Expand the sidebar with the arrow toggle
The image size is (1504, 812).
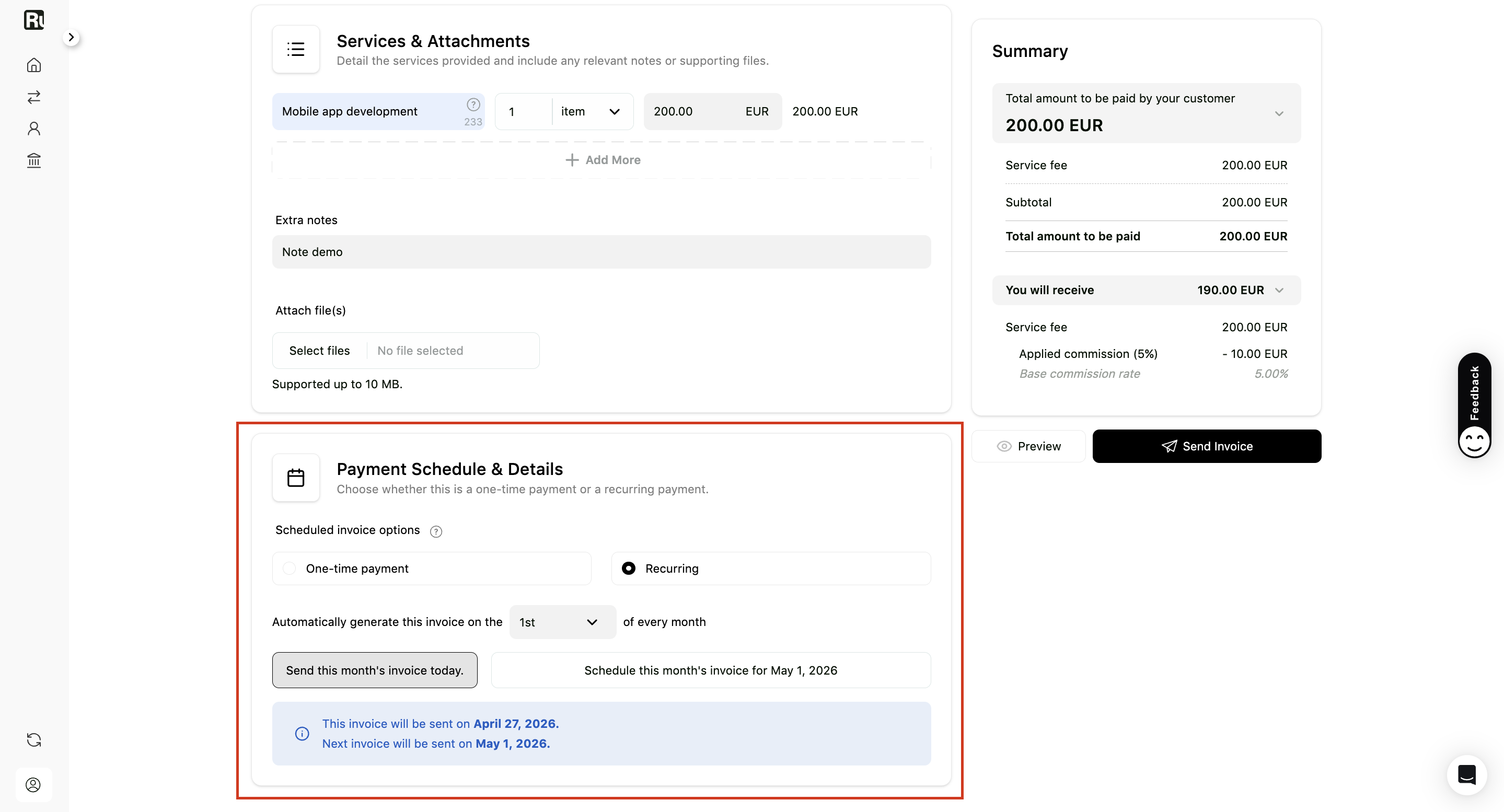[71, 37]
